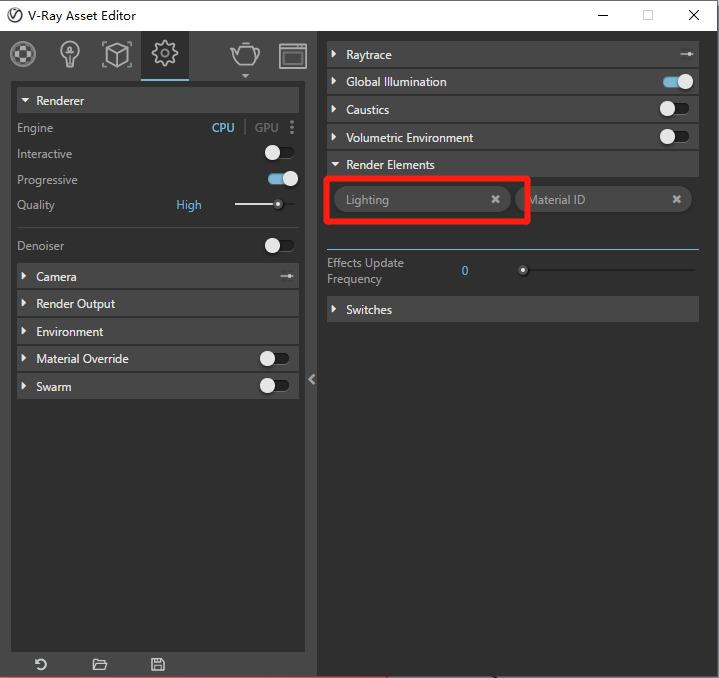This screenshot has height=678, width=719.
Task: Open the Geometry asset category
Action: point(117,55)
